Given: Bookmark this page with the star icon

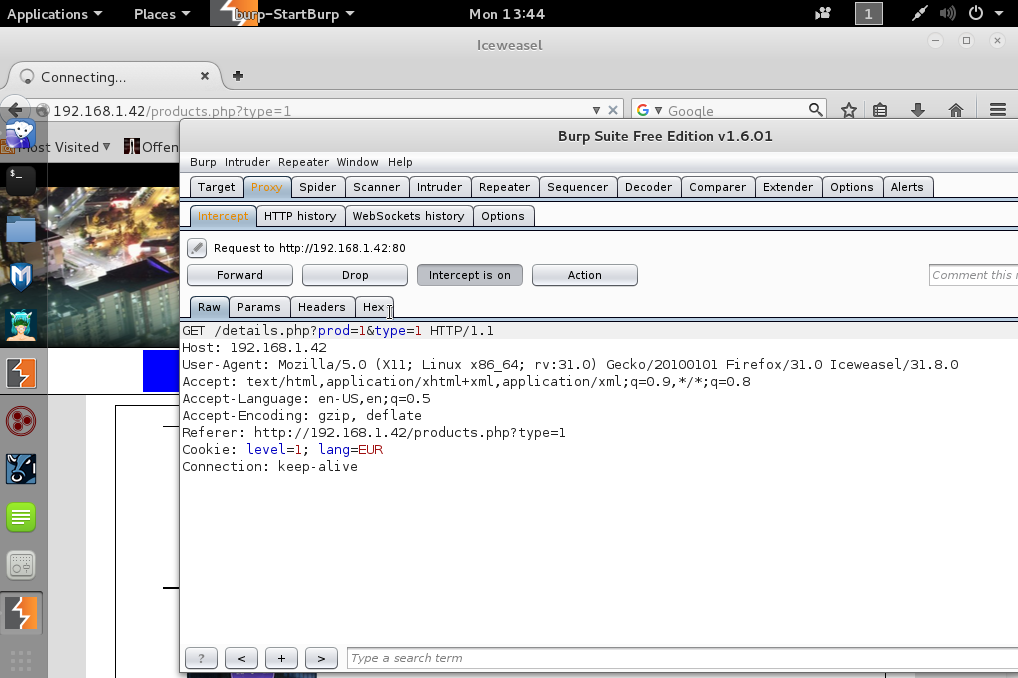Looking at the screenshot, I should [848, 110].
